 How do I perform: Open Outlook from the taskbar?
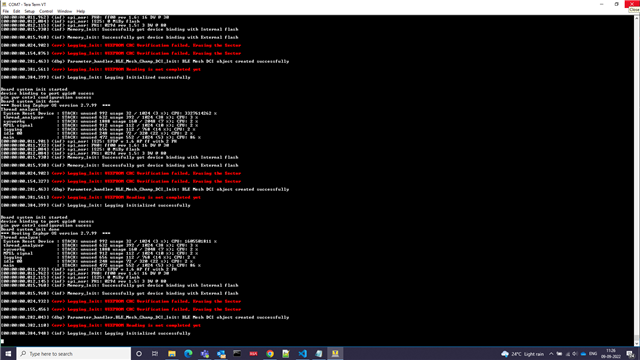[221, 353]
